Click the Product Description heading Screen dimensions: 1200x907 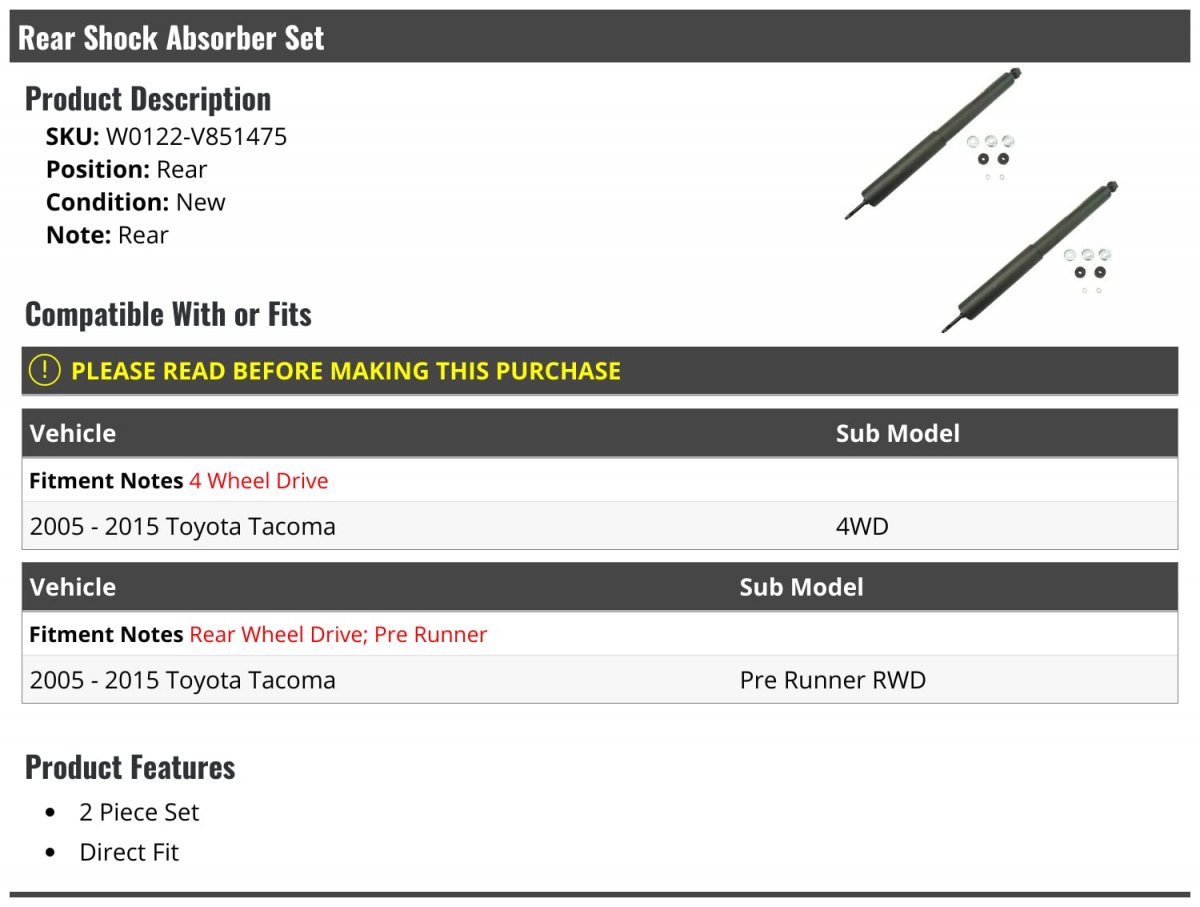[148, 99]
